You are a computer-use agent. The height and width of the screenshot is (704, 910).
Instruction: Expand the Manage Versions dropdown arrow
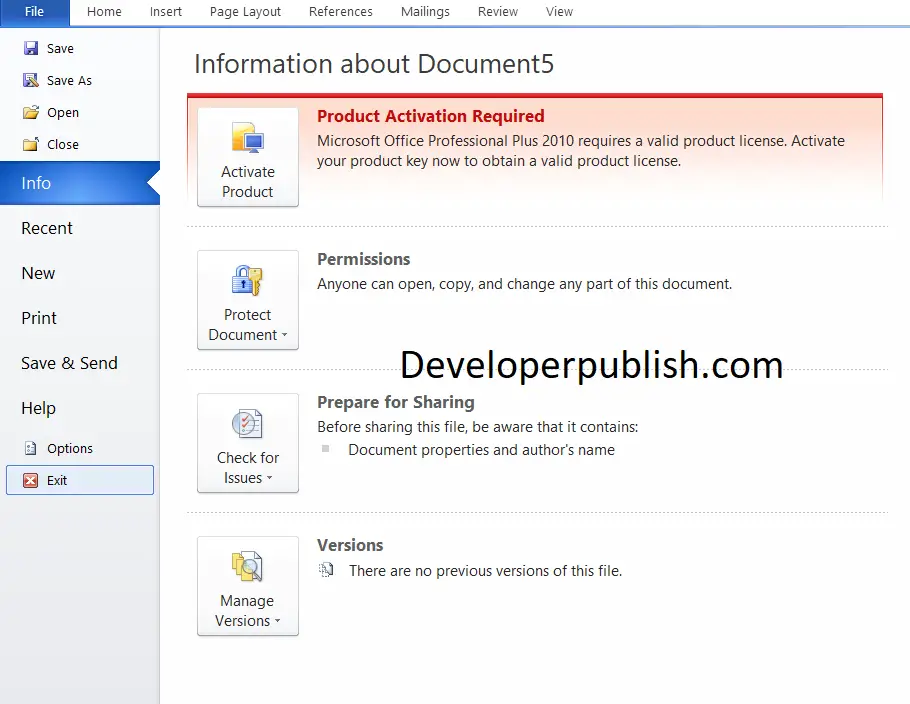pyautogui.click(x=277, y=621)
